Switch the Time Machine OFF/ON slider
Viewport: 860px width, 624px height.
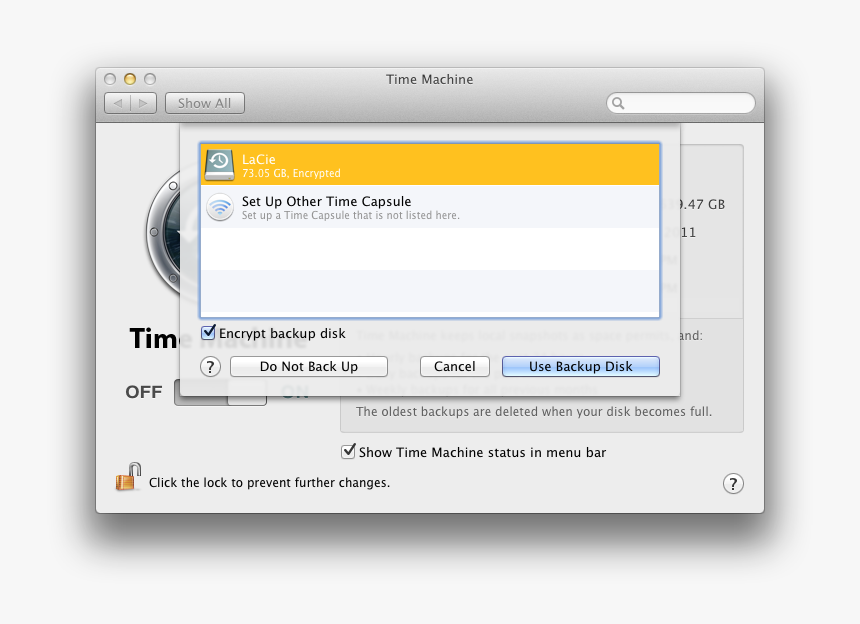click(220, 392)
